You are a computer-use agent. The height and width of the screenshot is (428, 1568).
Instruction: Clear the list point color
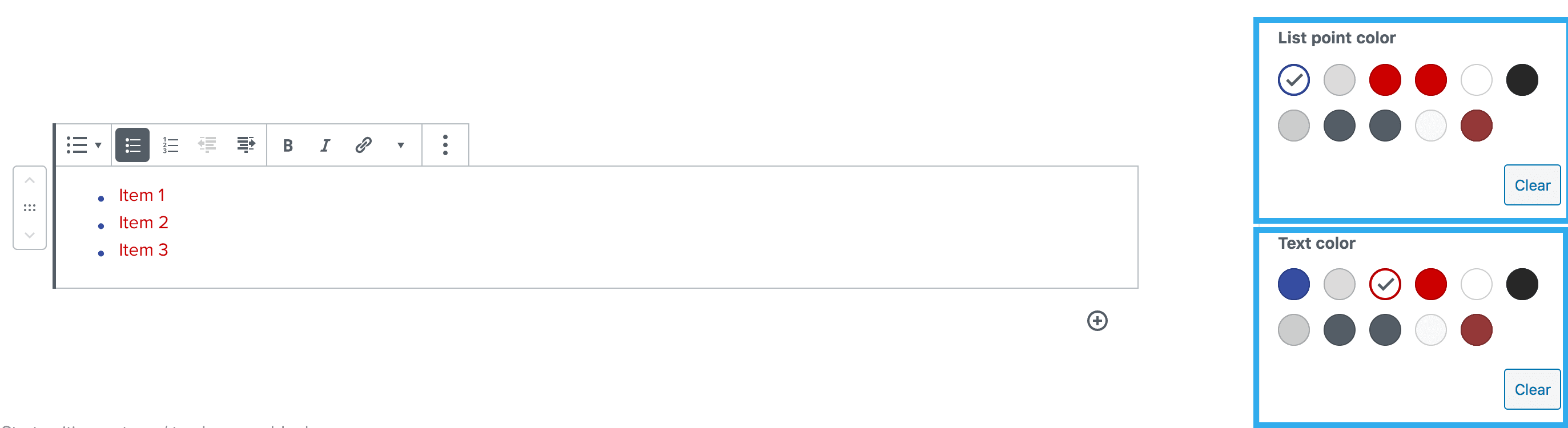[x=1531, y=185]
